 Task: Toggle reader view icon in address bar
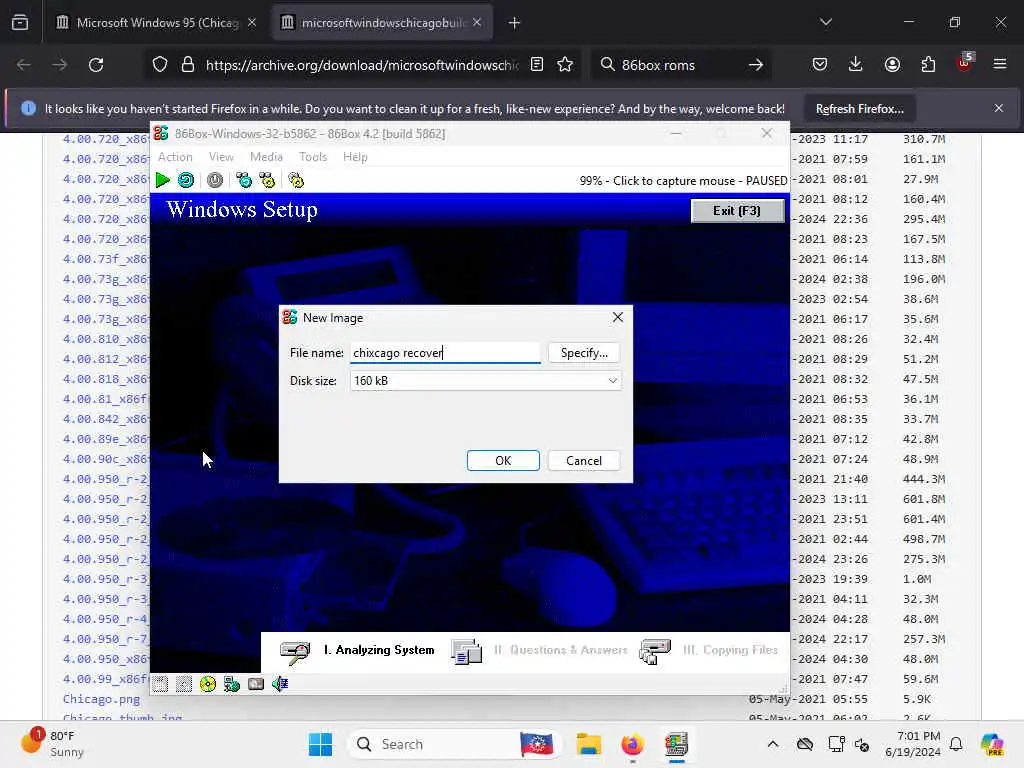coord(537,65)
